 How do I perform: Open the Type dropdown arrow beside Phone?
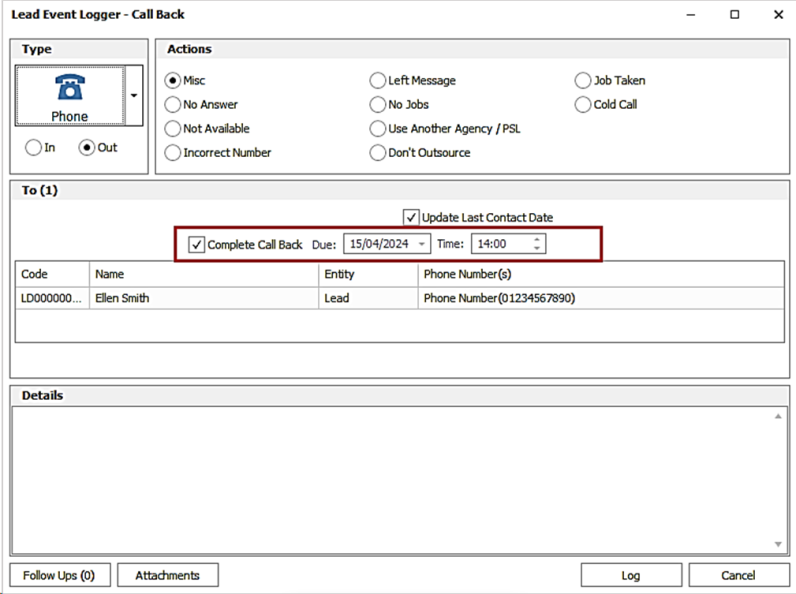(x=135, y=96)
